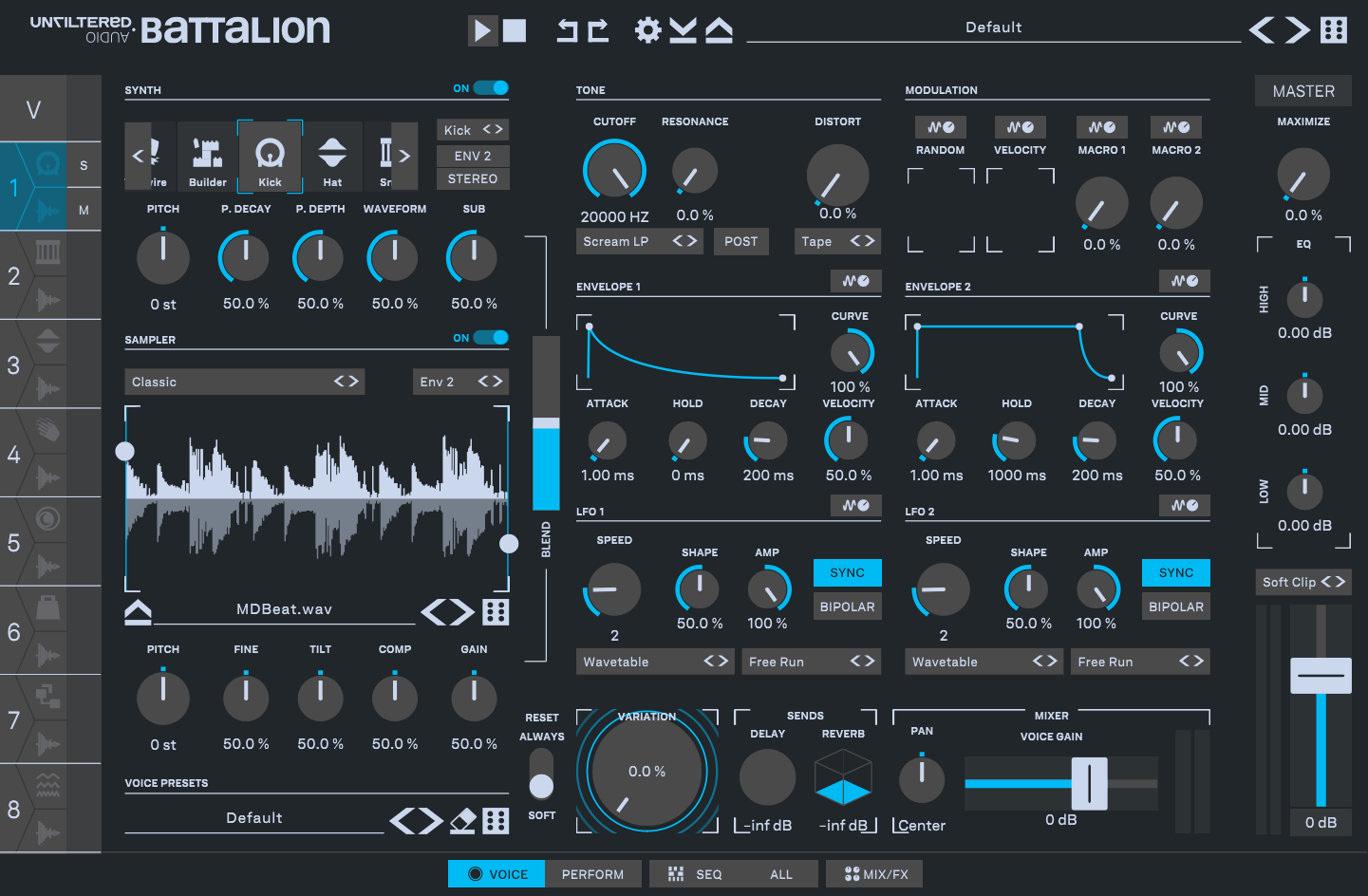Open the Tape distortion type dropdown

[x=836, y=241]
